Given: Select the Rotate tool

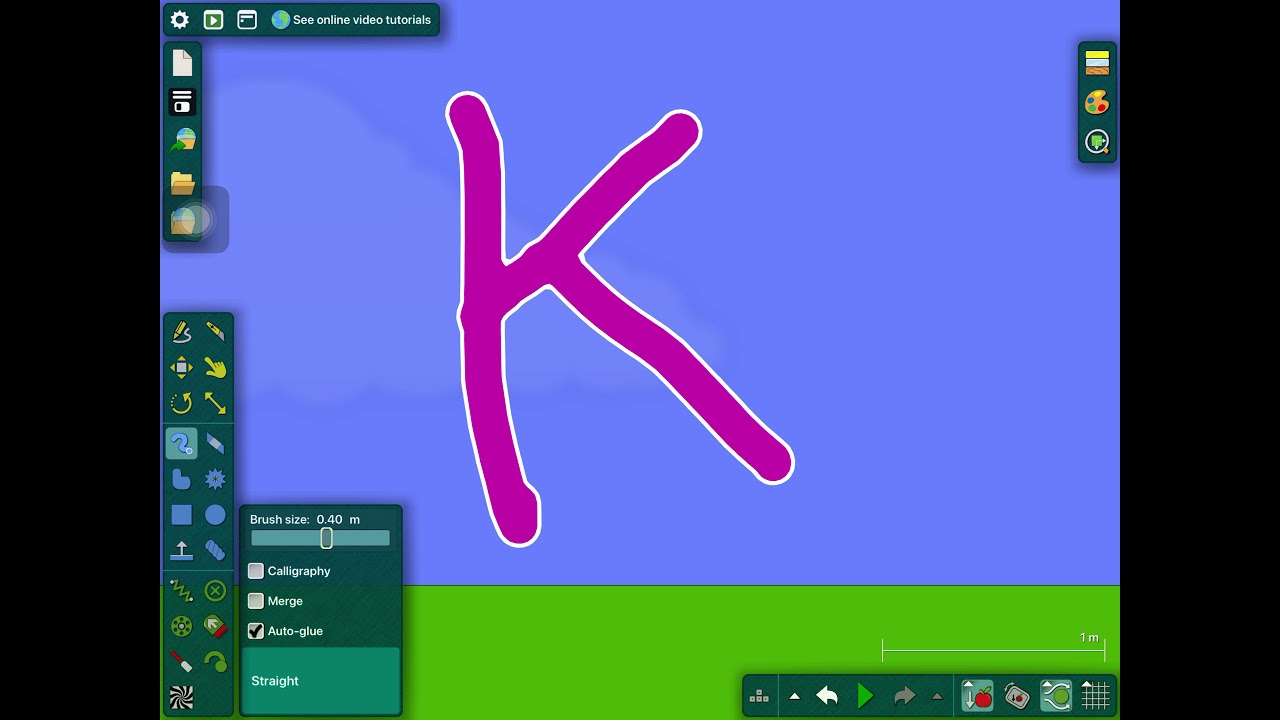Looking at the screenshot, I should 181,403.
